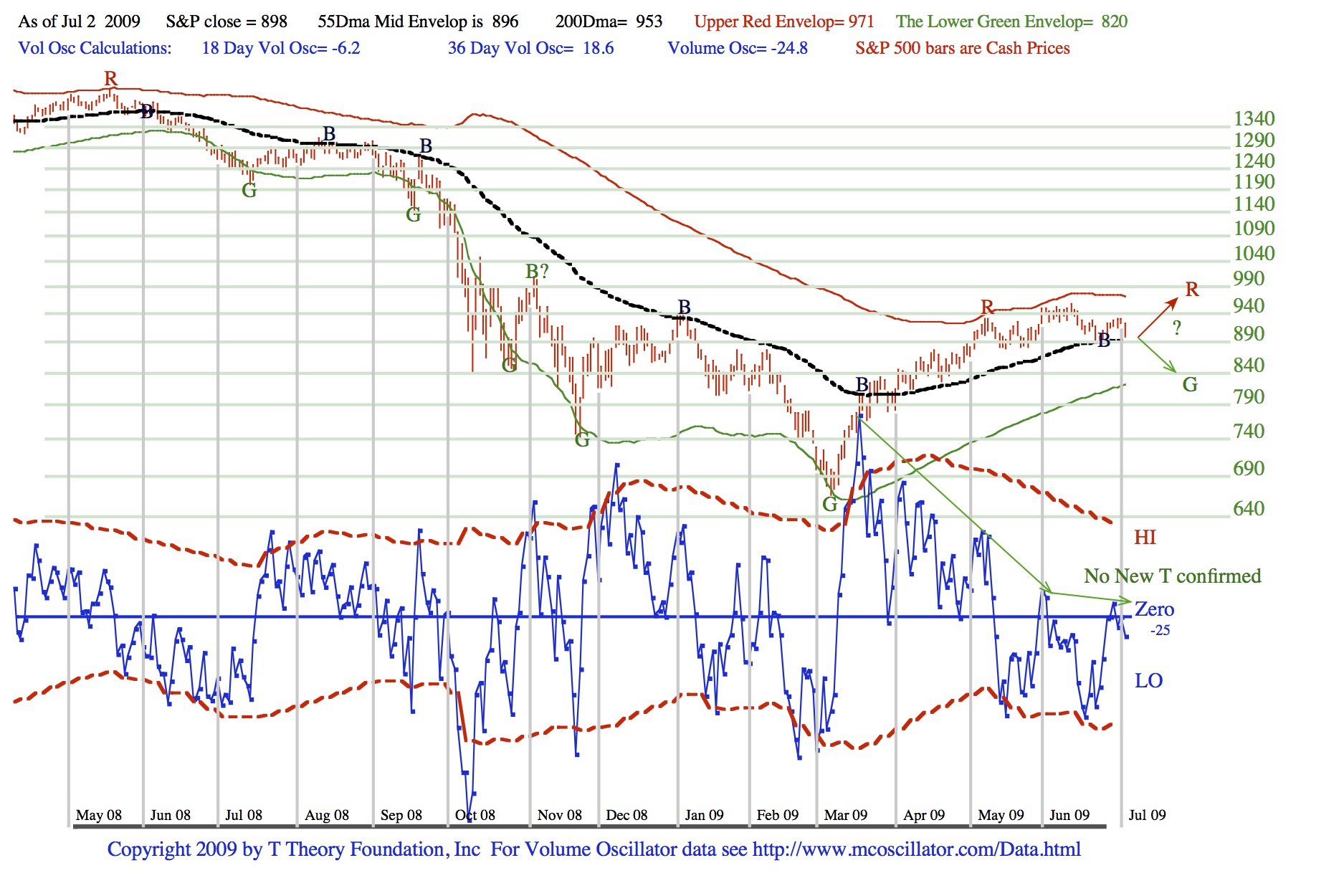
Task: Click the 1340 price axis label
Action: [1254, 118]
